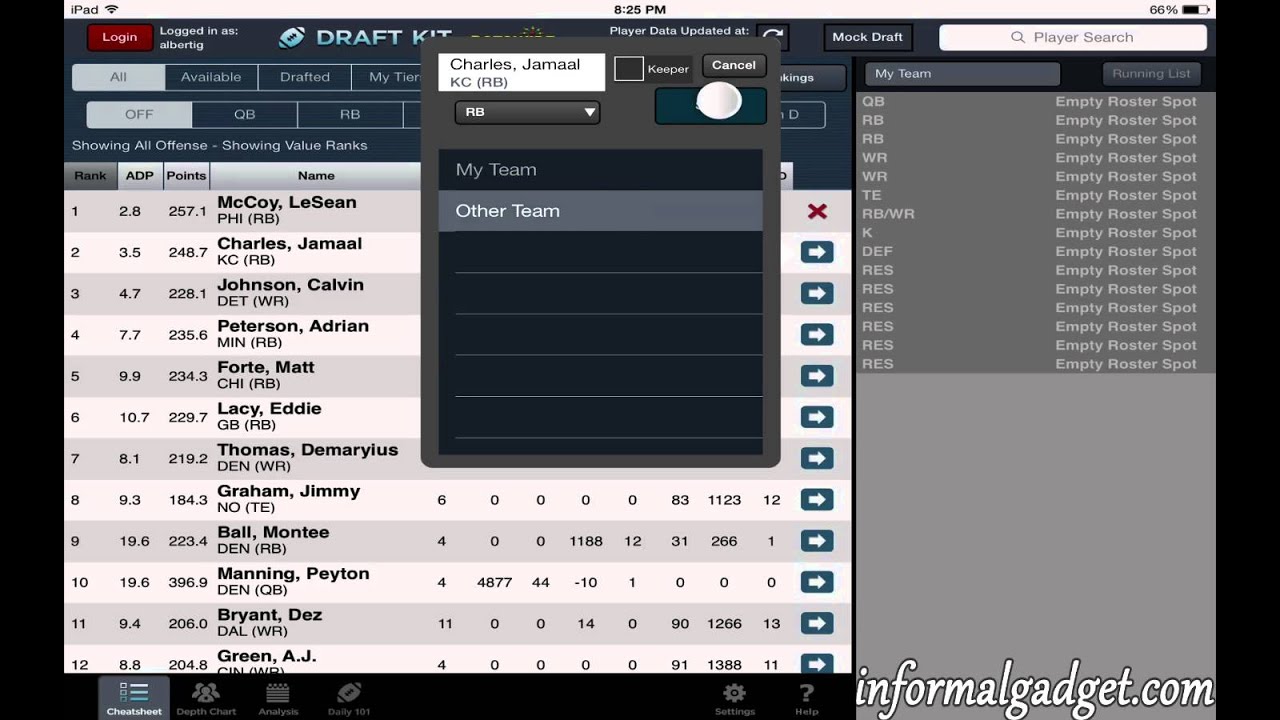Screen dimensions: 1280x720
Task: Tap player name McCoy, LeSean
Action: (287, 202)
